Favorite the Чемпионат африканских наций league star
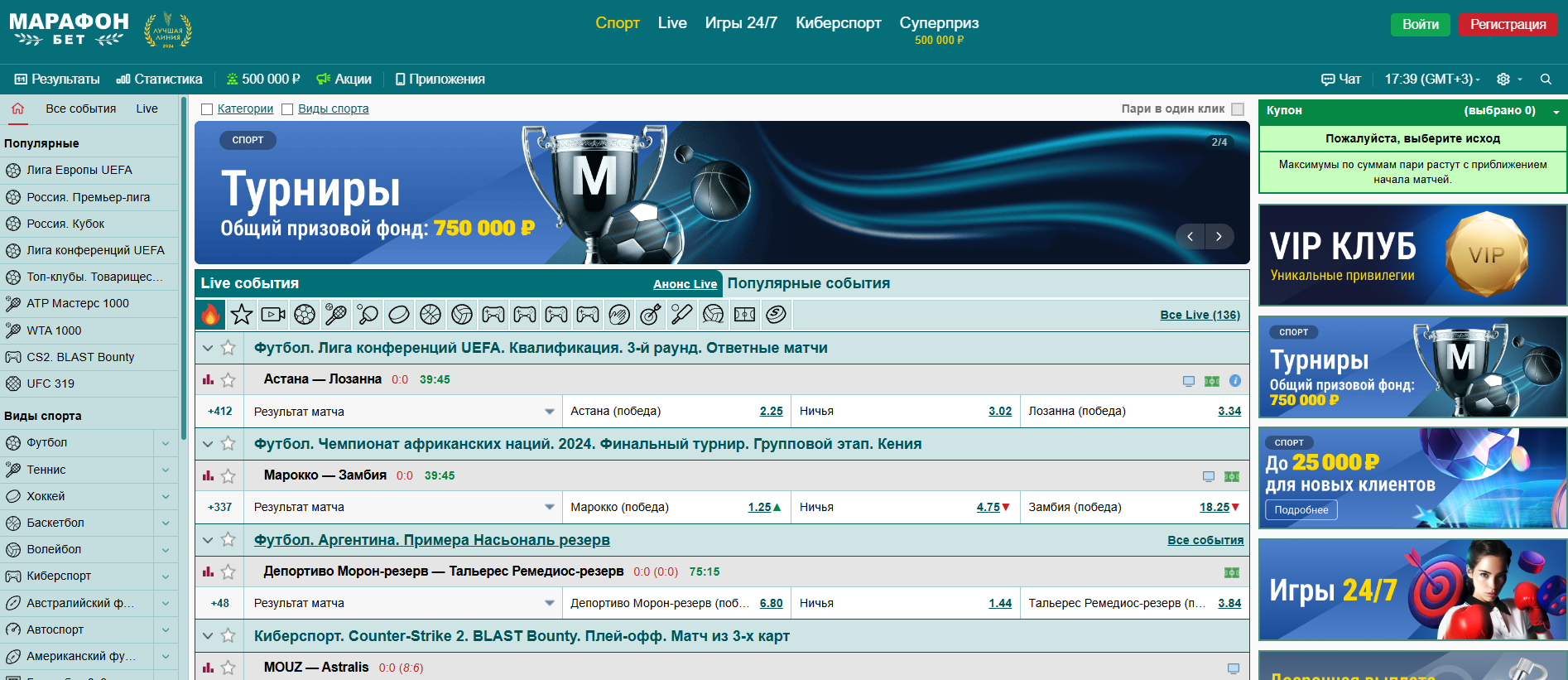 [x=228, y=444]
